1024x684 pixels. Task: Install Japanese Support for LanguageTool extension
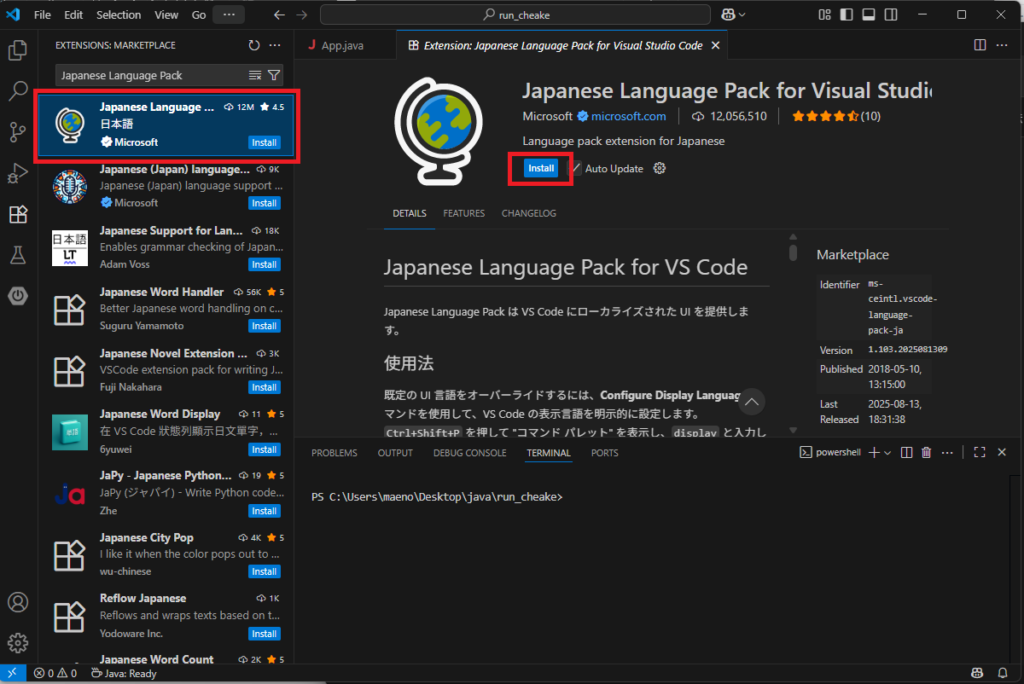click(x=264, y=265)
